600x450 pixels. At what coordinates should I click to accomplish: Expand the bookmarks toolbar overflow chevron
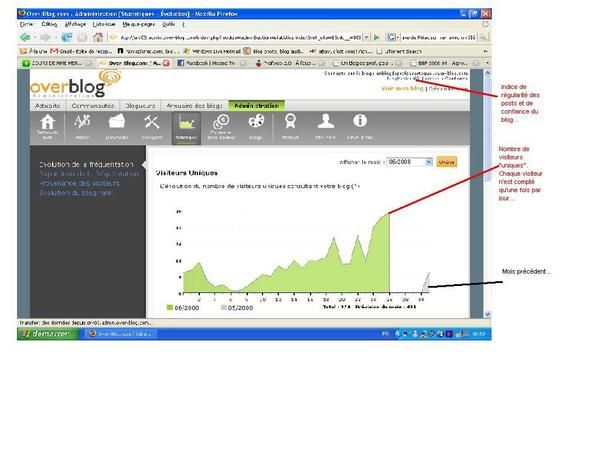coord(486,51)
